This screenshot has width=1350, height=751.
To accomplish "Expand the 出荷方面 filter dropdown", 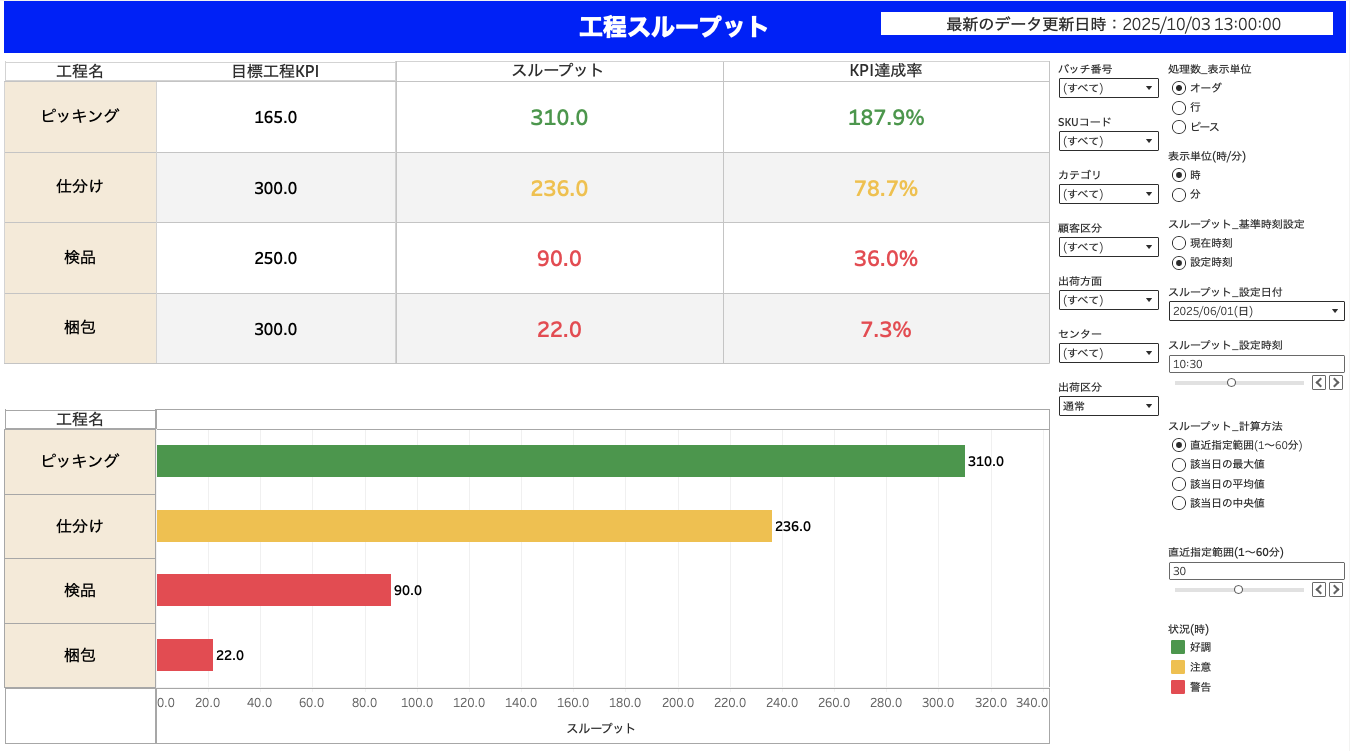I will (1108, 300).
